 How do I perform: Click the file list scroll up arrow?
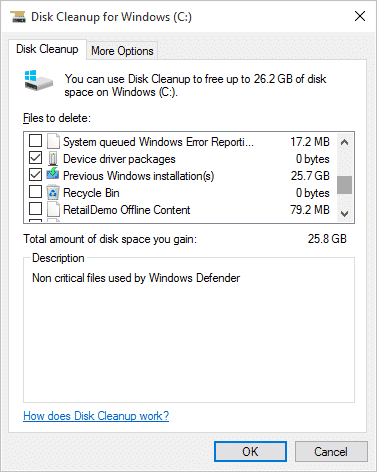(345, 142)
